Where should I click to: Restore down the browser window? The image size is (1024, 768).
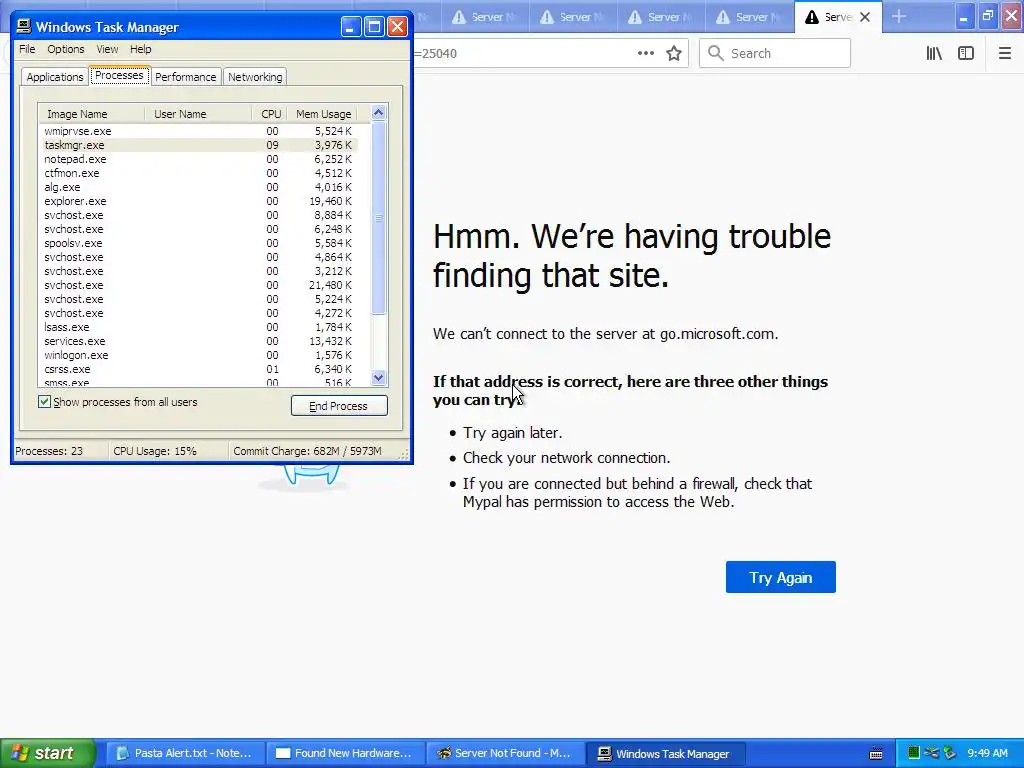(988, 16)
